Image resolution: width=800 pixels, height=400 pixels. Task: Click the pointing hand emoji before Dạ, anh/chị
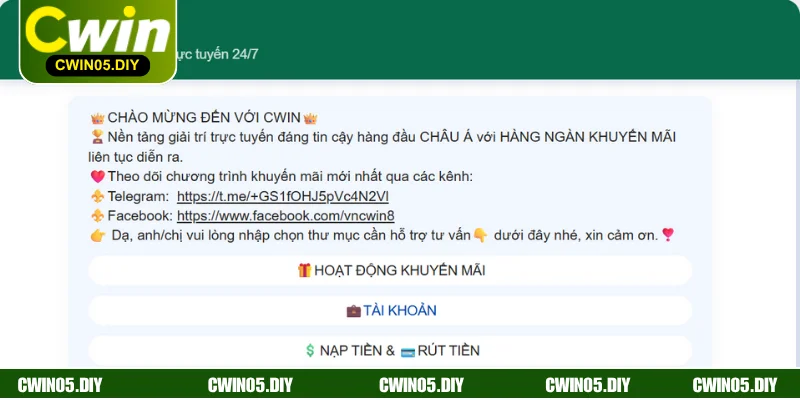[97, 235]
